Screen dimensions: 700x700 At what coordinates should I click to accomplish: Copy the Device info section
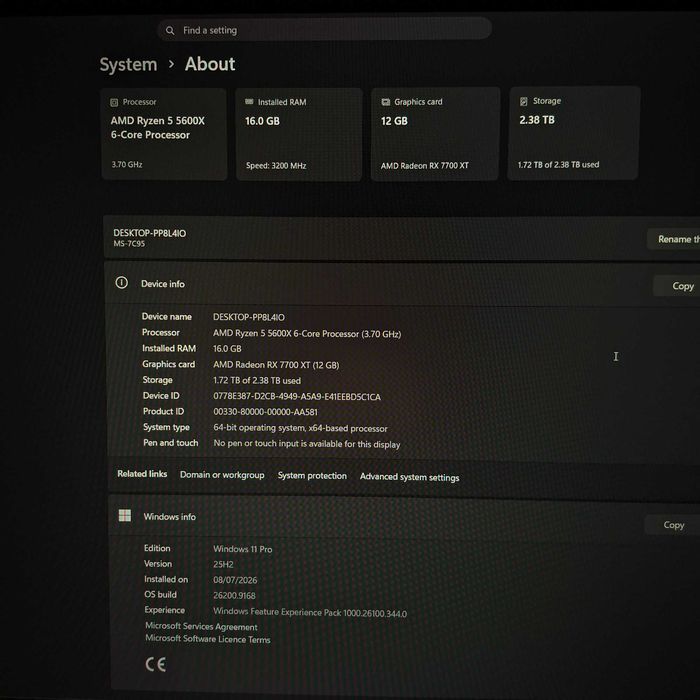(677, 286)
